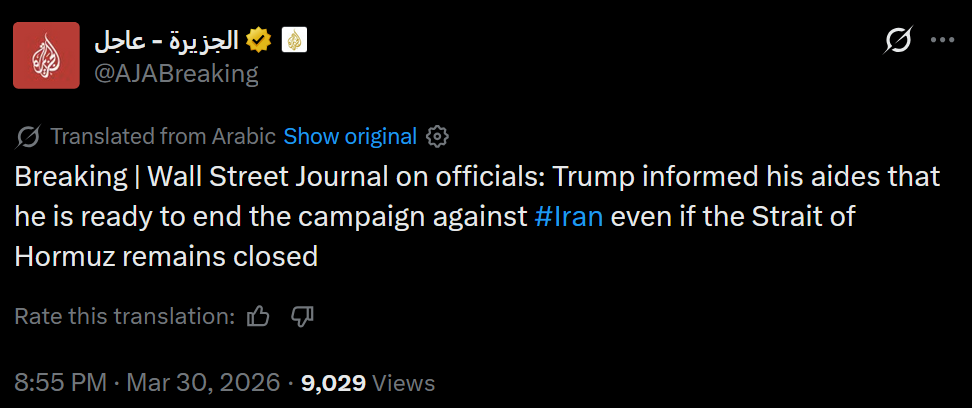Open the three-dot More options menu
This screenshot has height=408, width=972.
[943, 40]
